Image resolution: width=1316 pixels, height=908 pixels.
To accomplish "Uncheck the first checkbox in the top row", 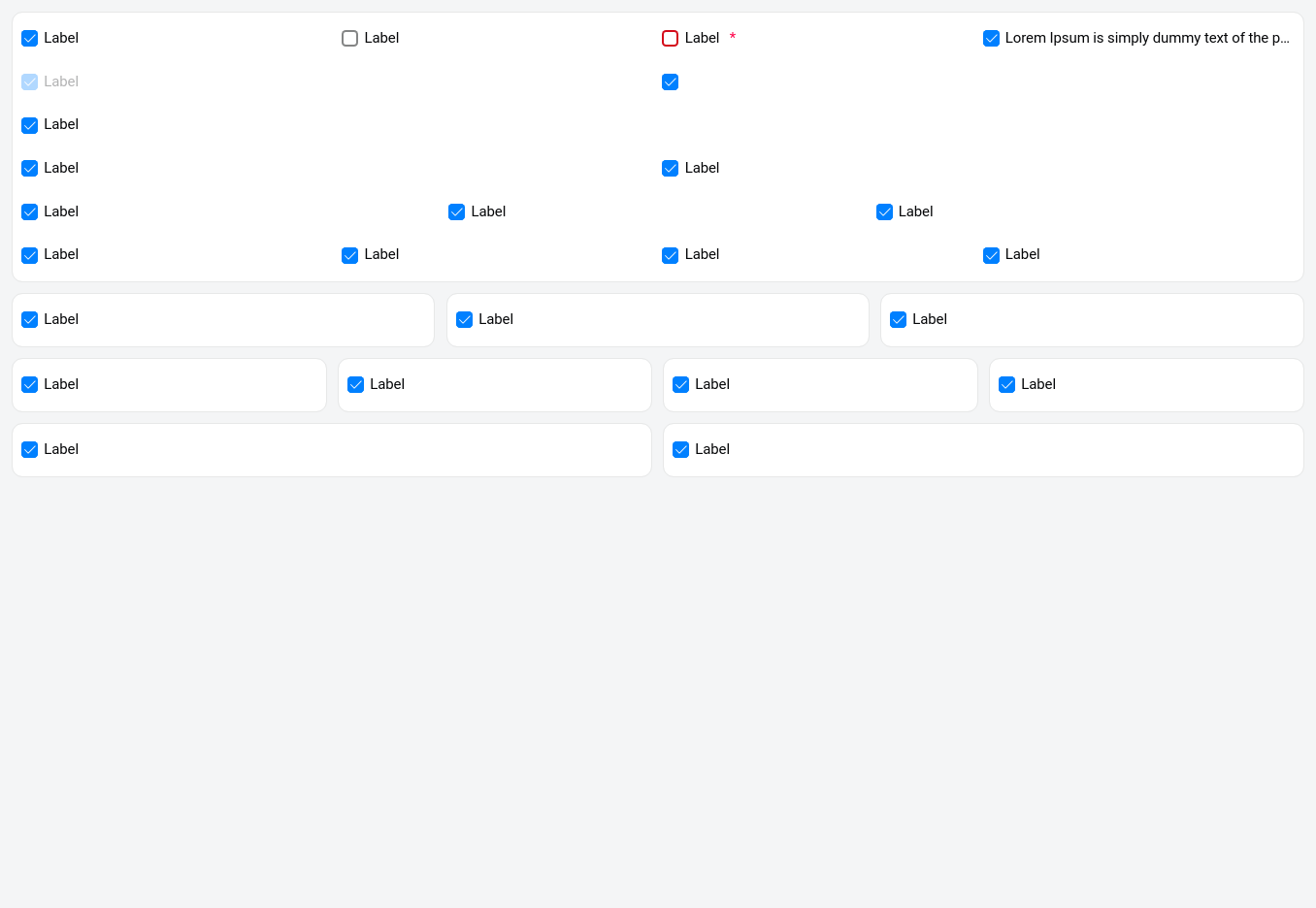I will 29,39.
